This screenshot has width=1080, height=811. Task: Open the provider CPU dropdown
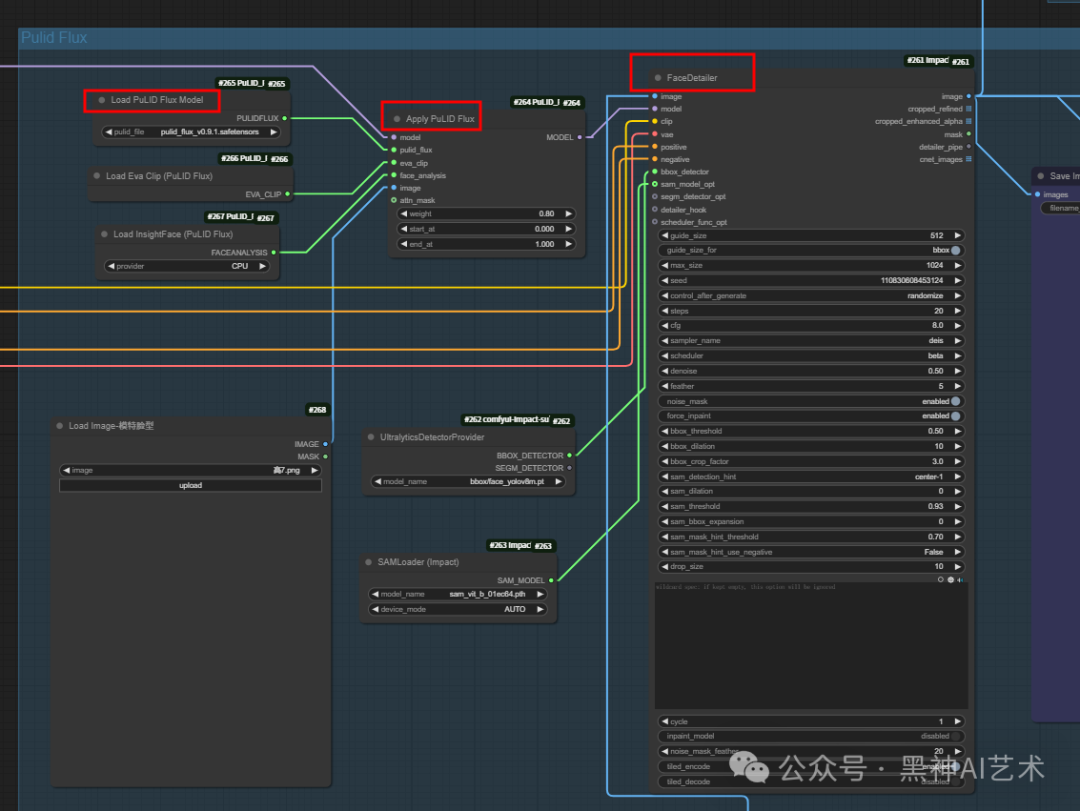(x=186, y=266)
